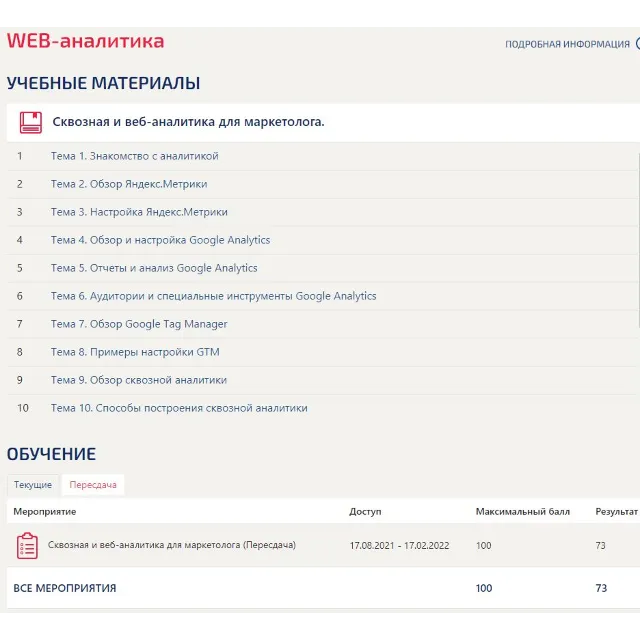Open Тема 8. Примеры настройки GTM
This screenshot has height=640, width=640.
tap(135, 352)
